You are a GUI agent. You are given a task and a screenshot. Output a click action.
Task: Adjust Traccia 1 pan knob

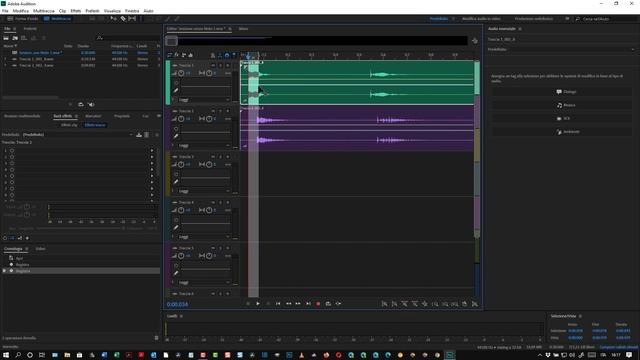click(x=209, y=73)
